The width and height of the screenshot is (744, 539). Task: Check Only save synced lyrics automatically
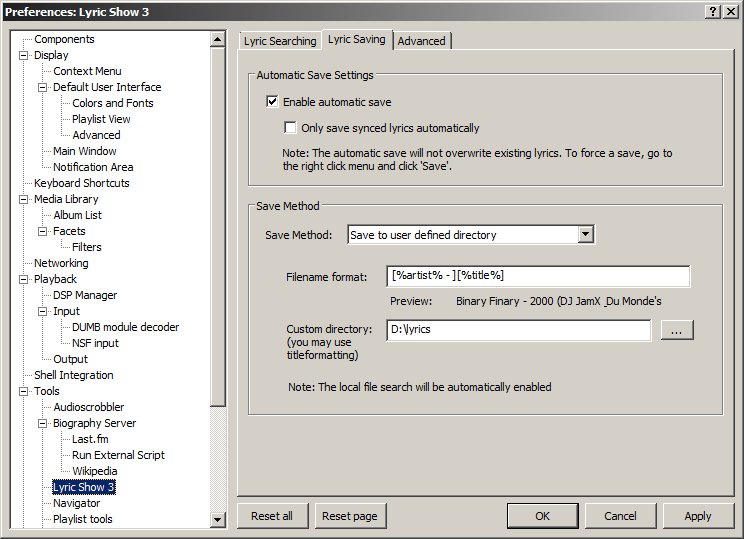click(291, 128)
